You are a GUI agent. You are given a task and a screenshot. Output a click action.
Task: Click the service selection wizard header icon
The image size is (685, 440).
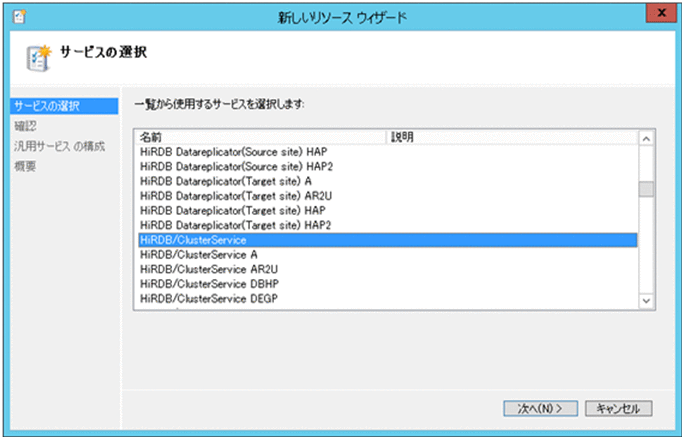click(39, 58)
